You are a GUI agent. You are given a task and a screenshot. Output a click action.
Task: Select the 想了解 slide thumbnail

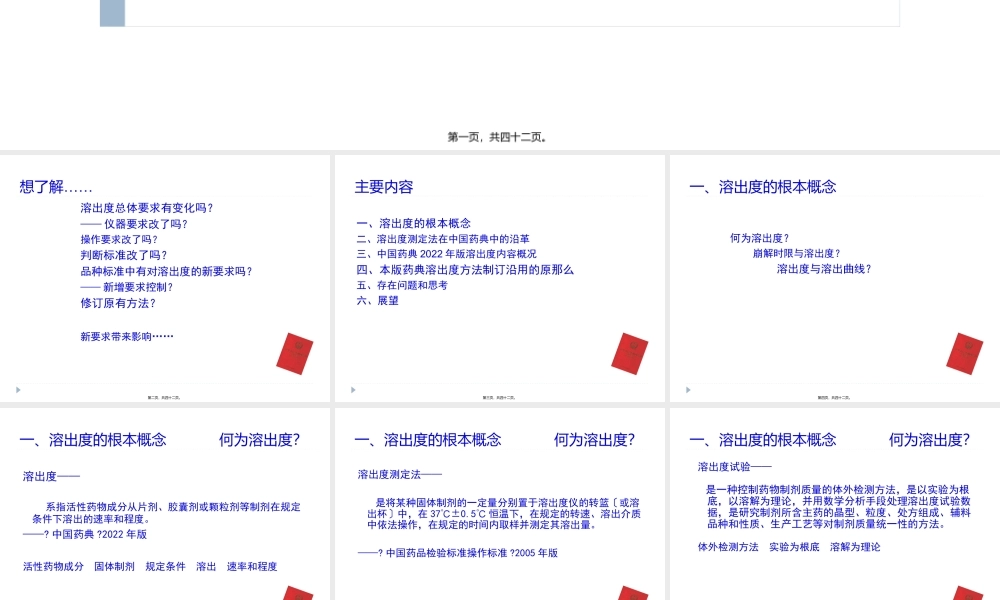click(x=165, y=275)
